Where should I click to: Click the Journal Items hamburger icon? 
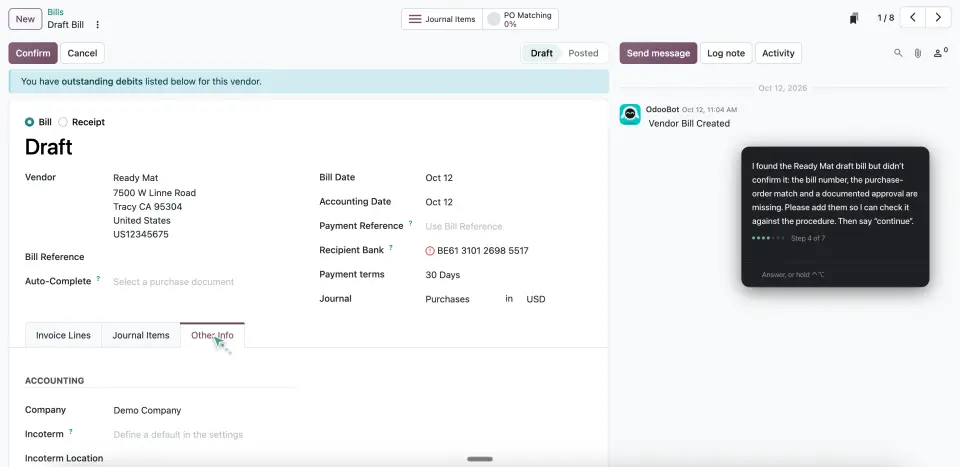(x=414, y=19)
